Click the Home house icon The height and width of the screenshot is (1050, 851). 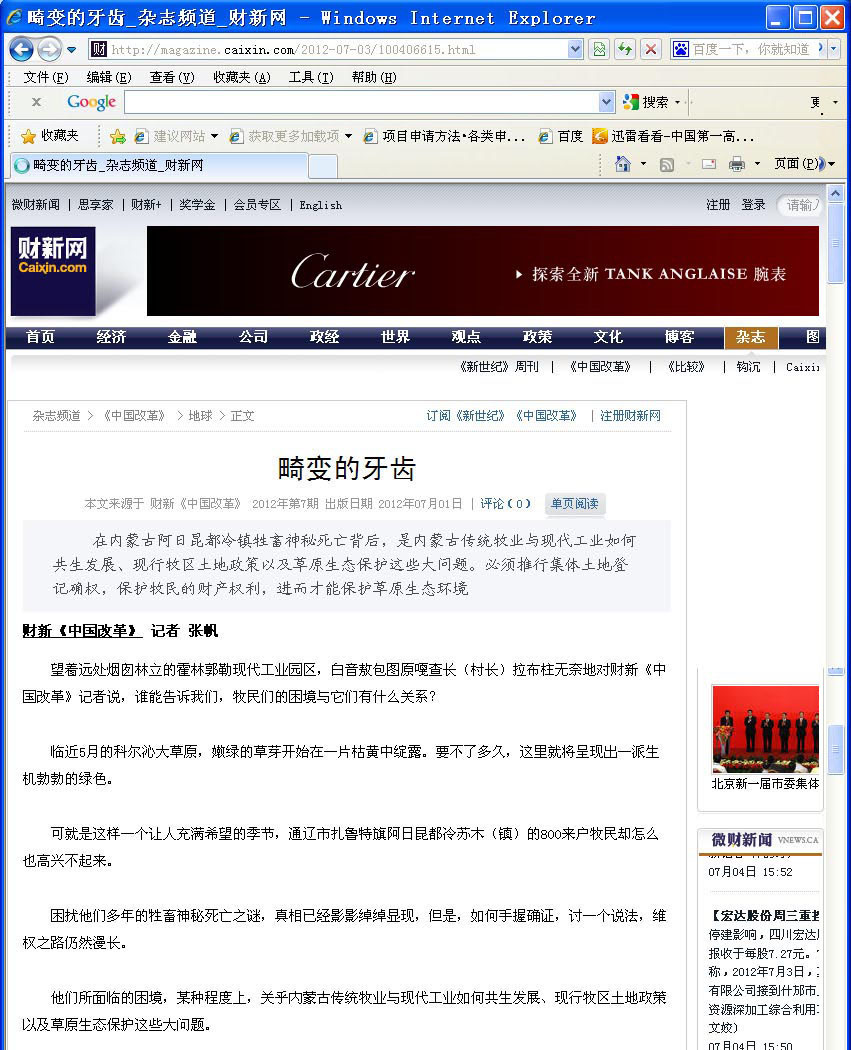click(x=623, y=164)
